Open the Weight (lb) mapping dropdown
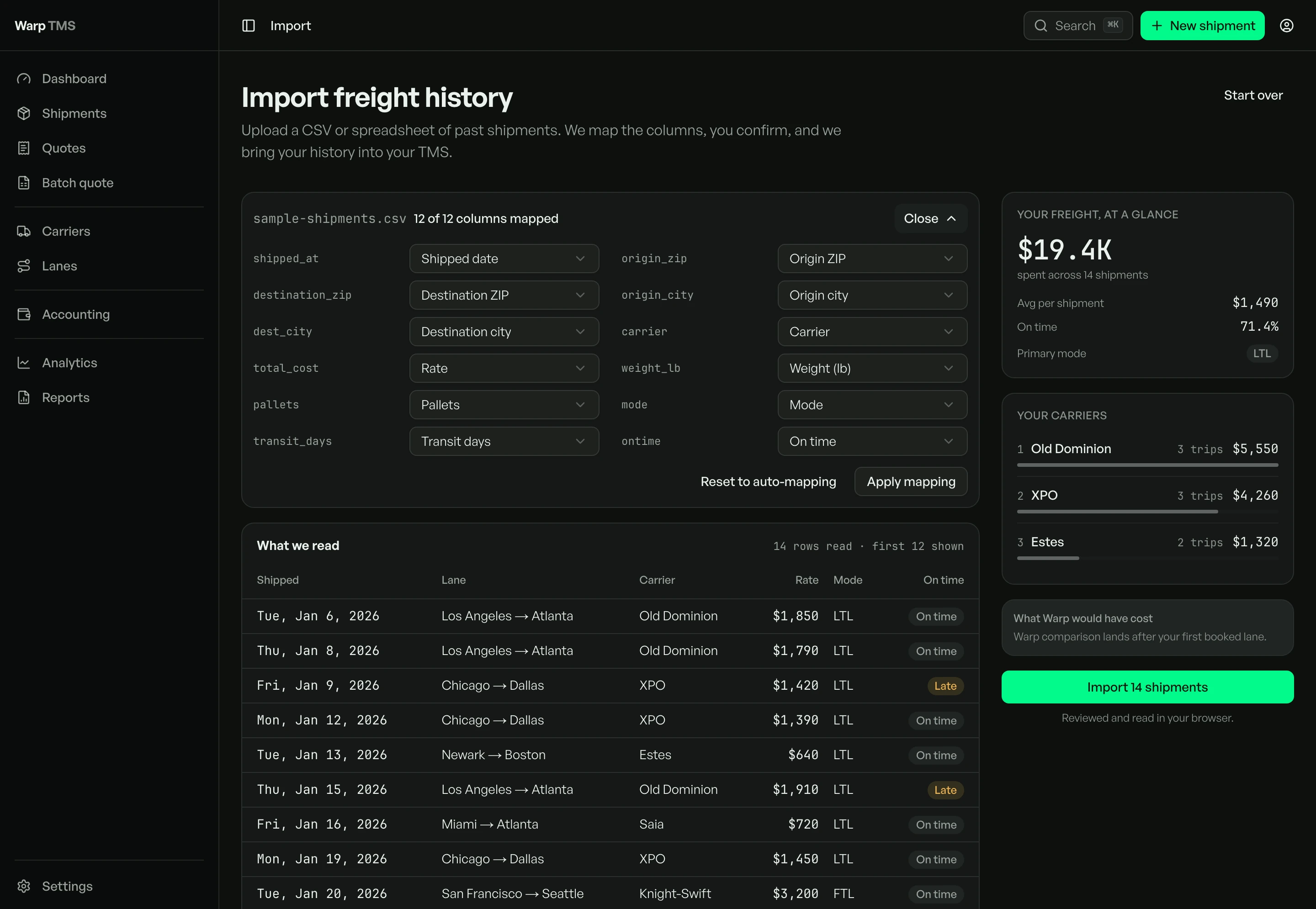This screenshot has height=909, width=1316. (872, 369)
